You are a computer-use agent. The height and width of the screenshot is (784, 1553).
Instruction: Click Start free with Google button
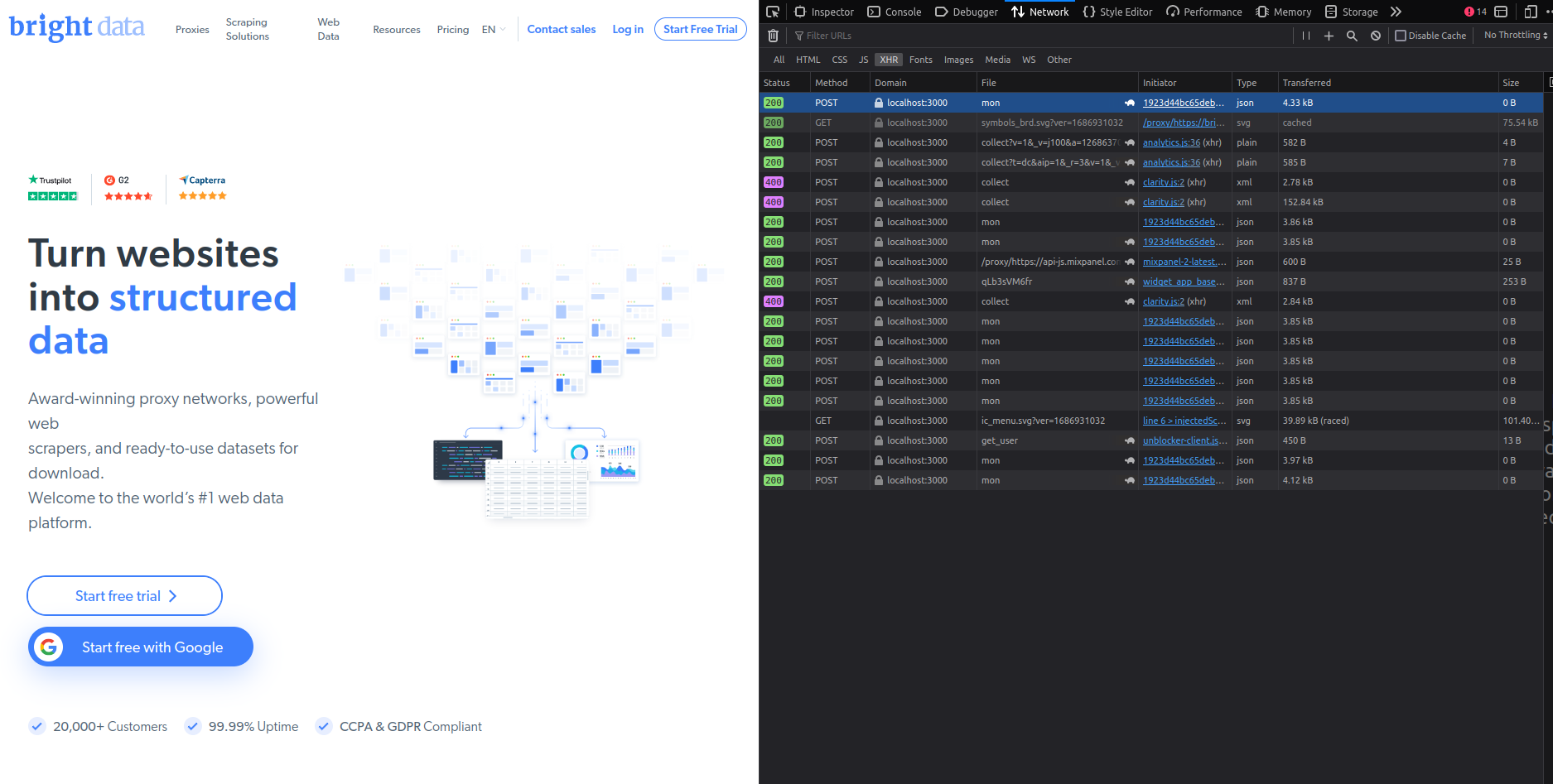coord(141,647)
